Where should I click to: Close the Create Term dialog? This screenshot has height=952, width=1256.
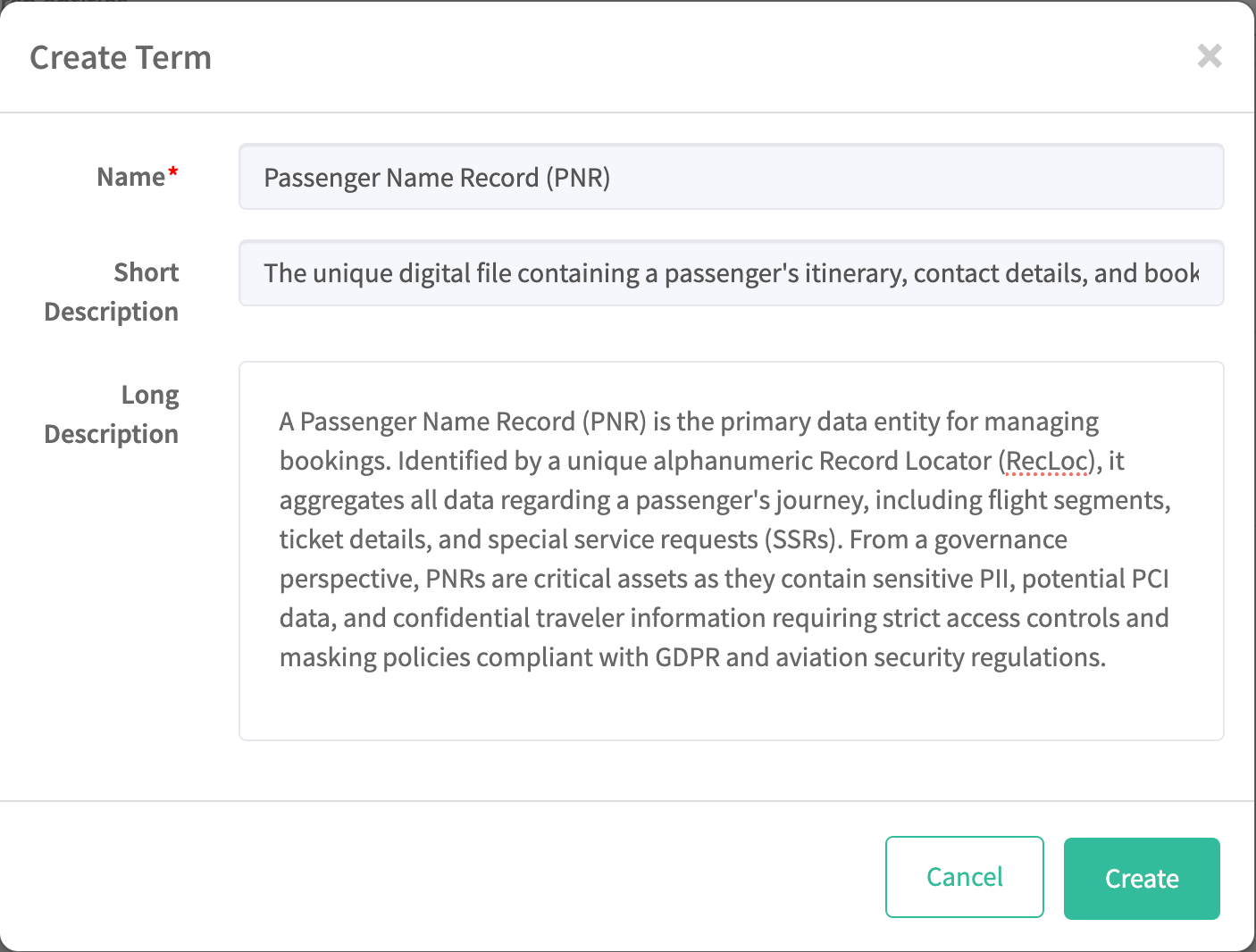[1210, 56]
